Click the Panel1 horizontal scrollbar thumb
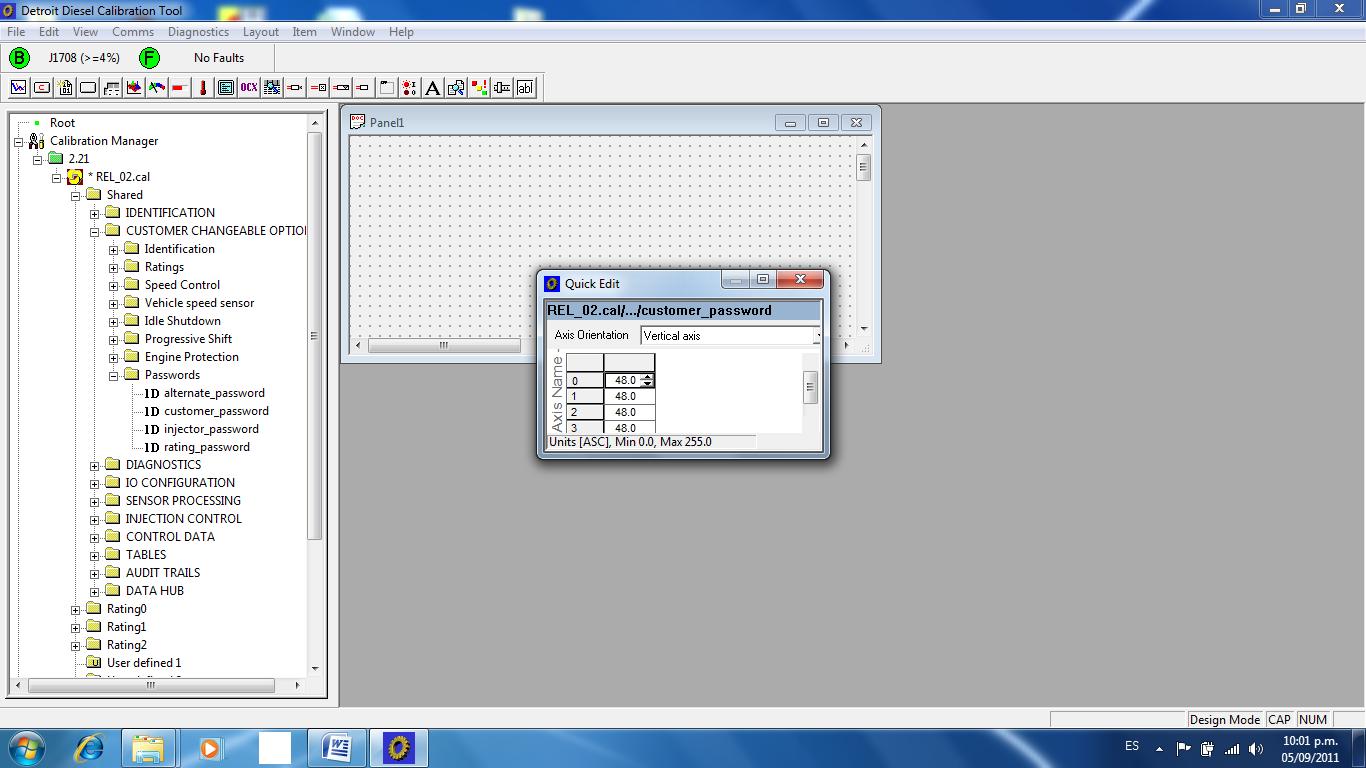1366x768 pixels. 444,346
